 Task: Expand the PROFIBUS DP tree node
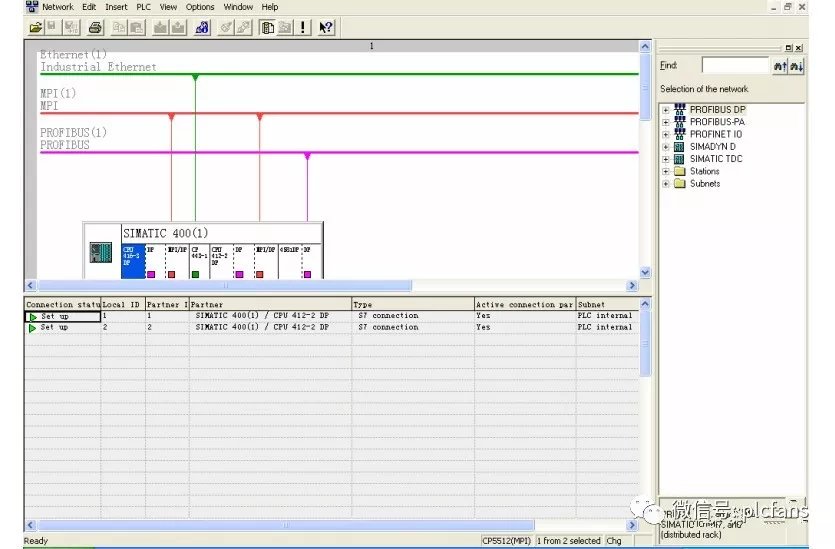point(665,110)
